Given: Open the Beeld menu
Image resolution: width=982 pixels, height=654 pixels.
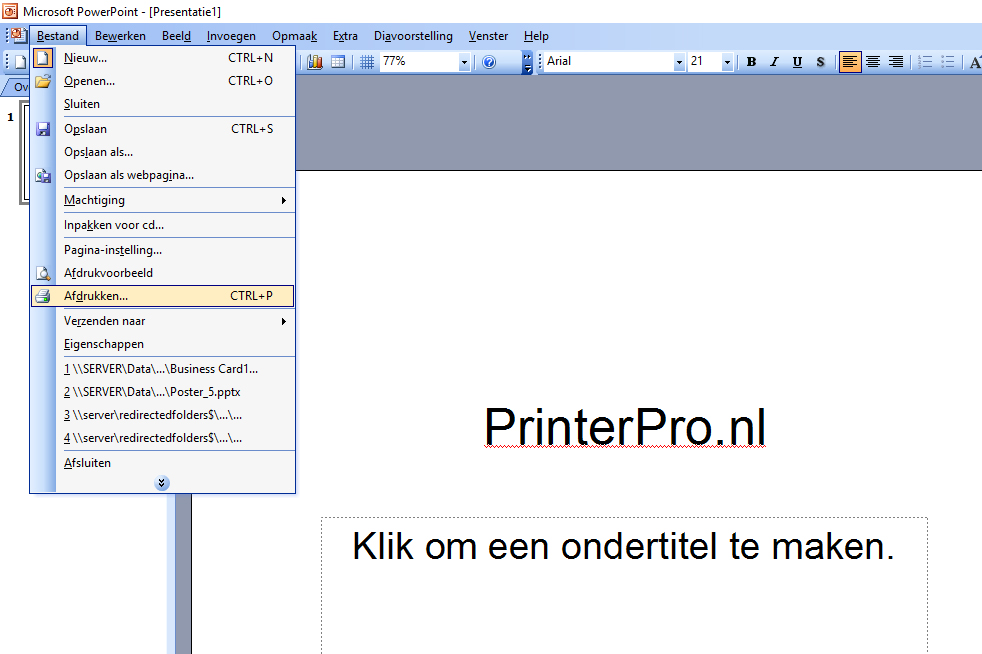Looking at the screenshot, I should pos(176,36).
